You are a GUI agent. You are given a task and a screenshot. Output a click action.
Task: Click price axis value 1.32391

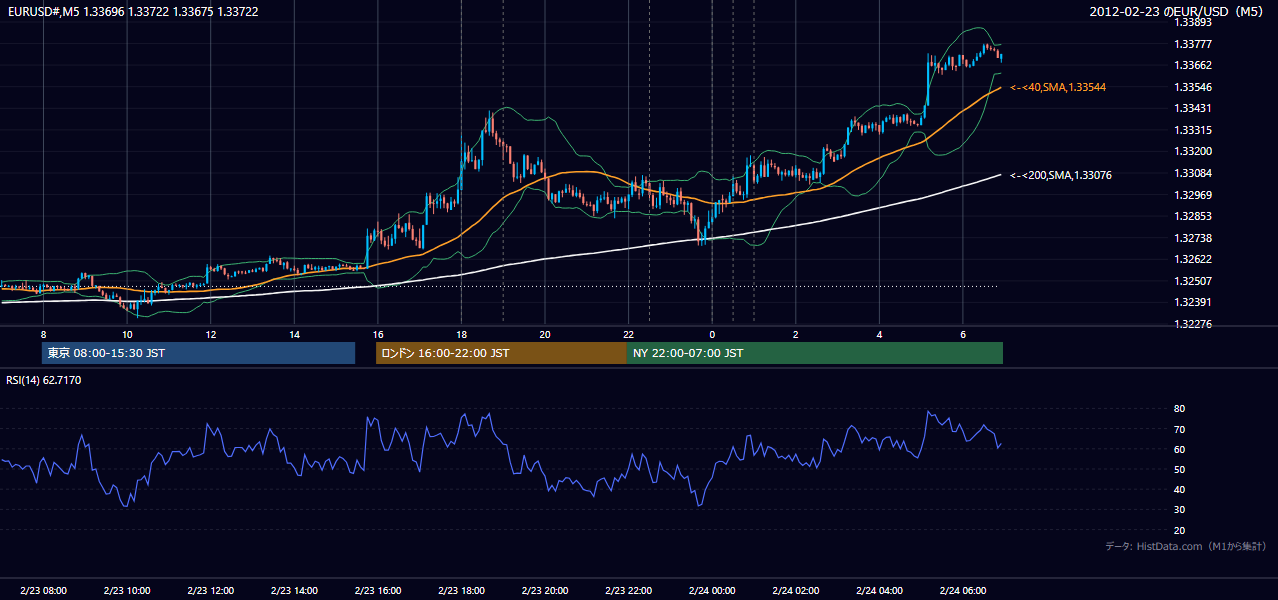tap(1192, 302)
